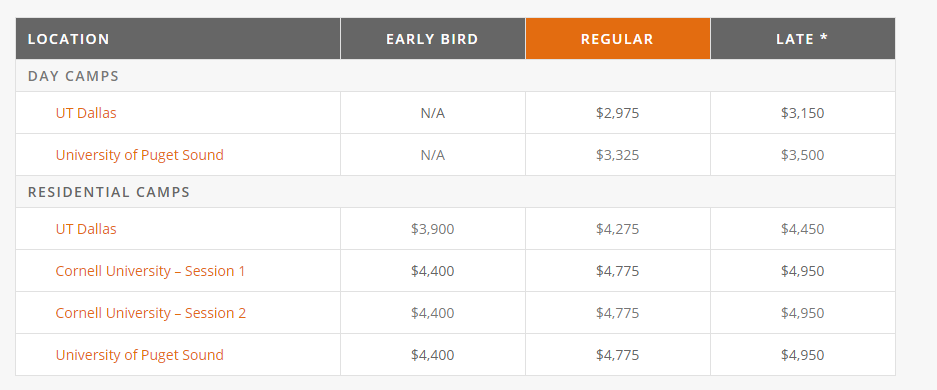The image size is (937, 390).
Task: Open Cornell University – Session 2 link
Action: pos(151,312)
